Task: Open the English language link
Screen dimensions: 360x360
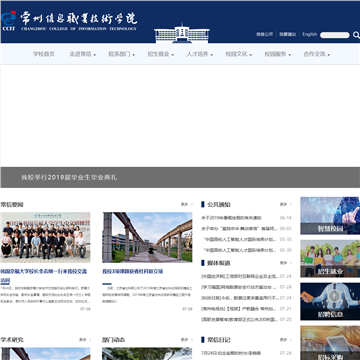Action: click(310, 34)
